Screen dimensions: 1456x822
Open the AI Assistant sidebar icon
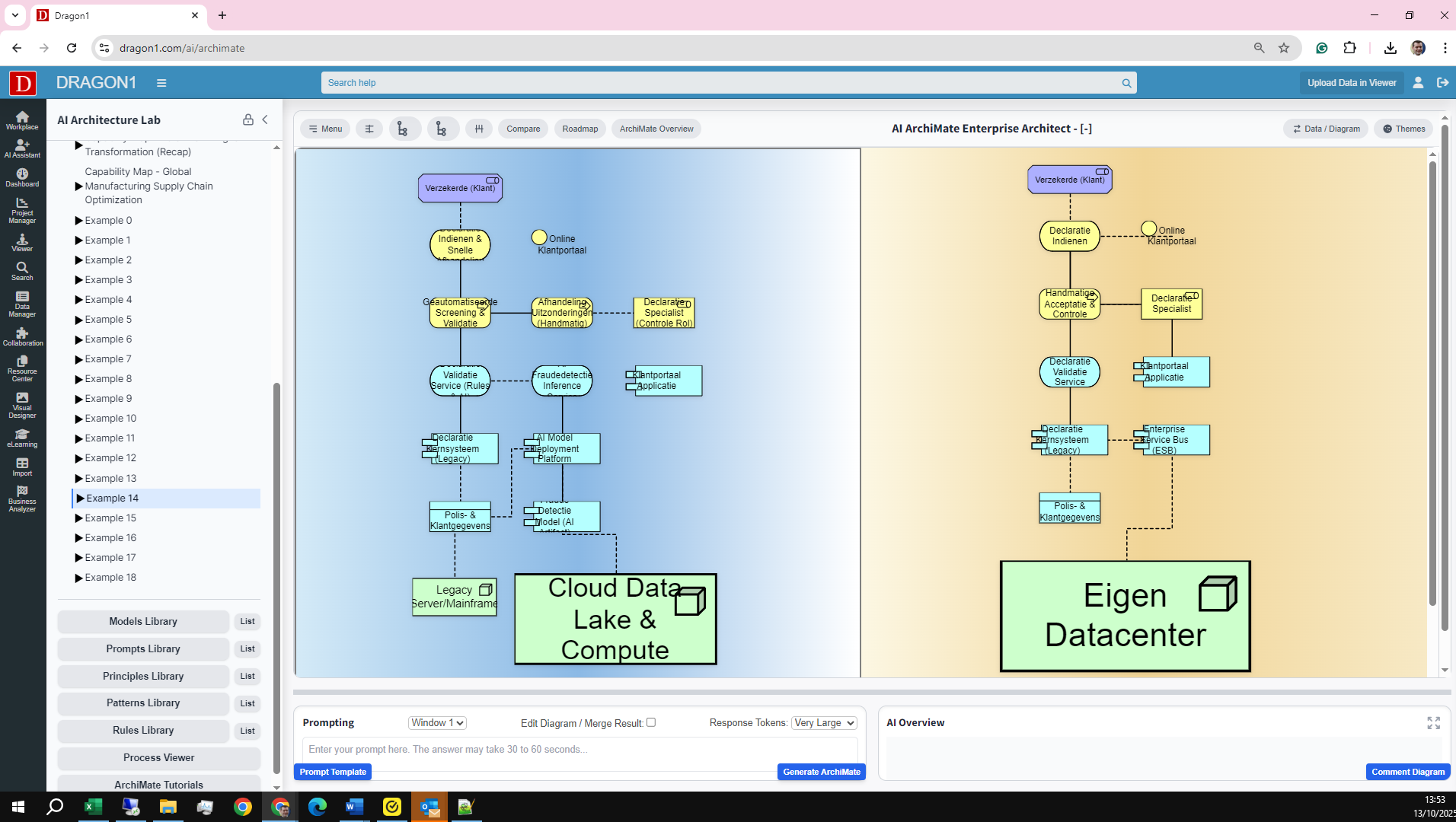[22, 148]
